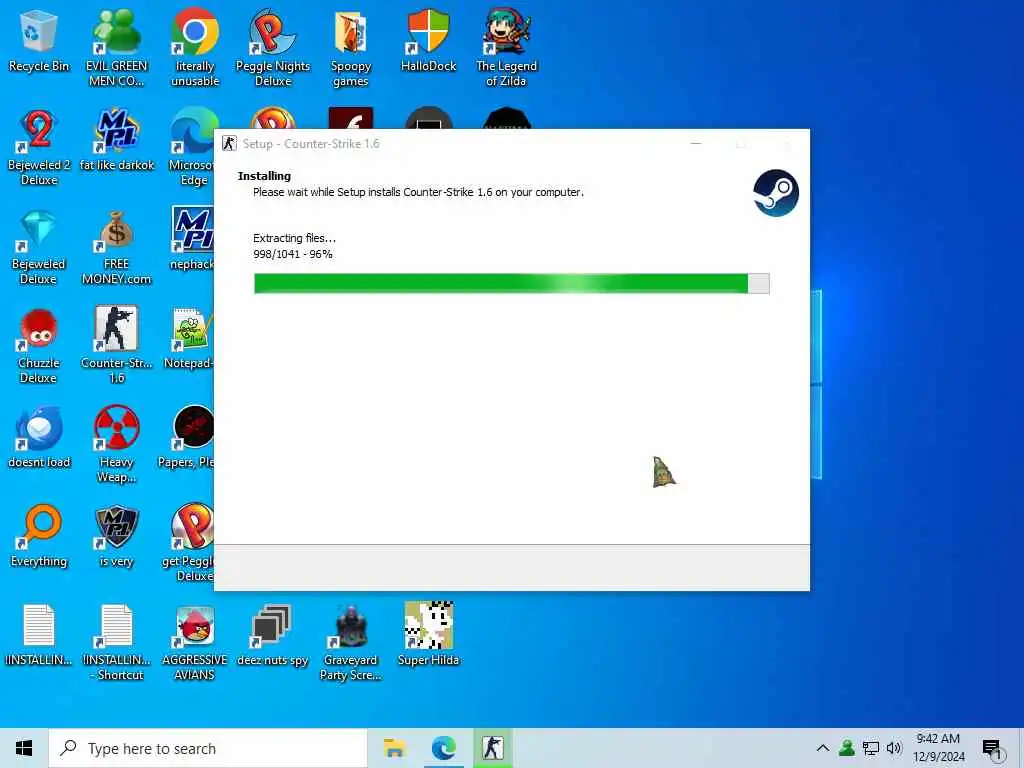The width and height of the screenshot is (1024, 768).
Task: Open 'deez nuts spy' shortcut
Action: [272, 635]
